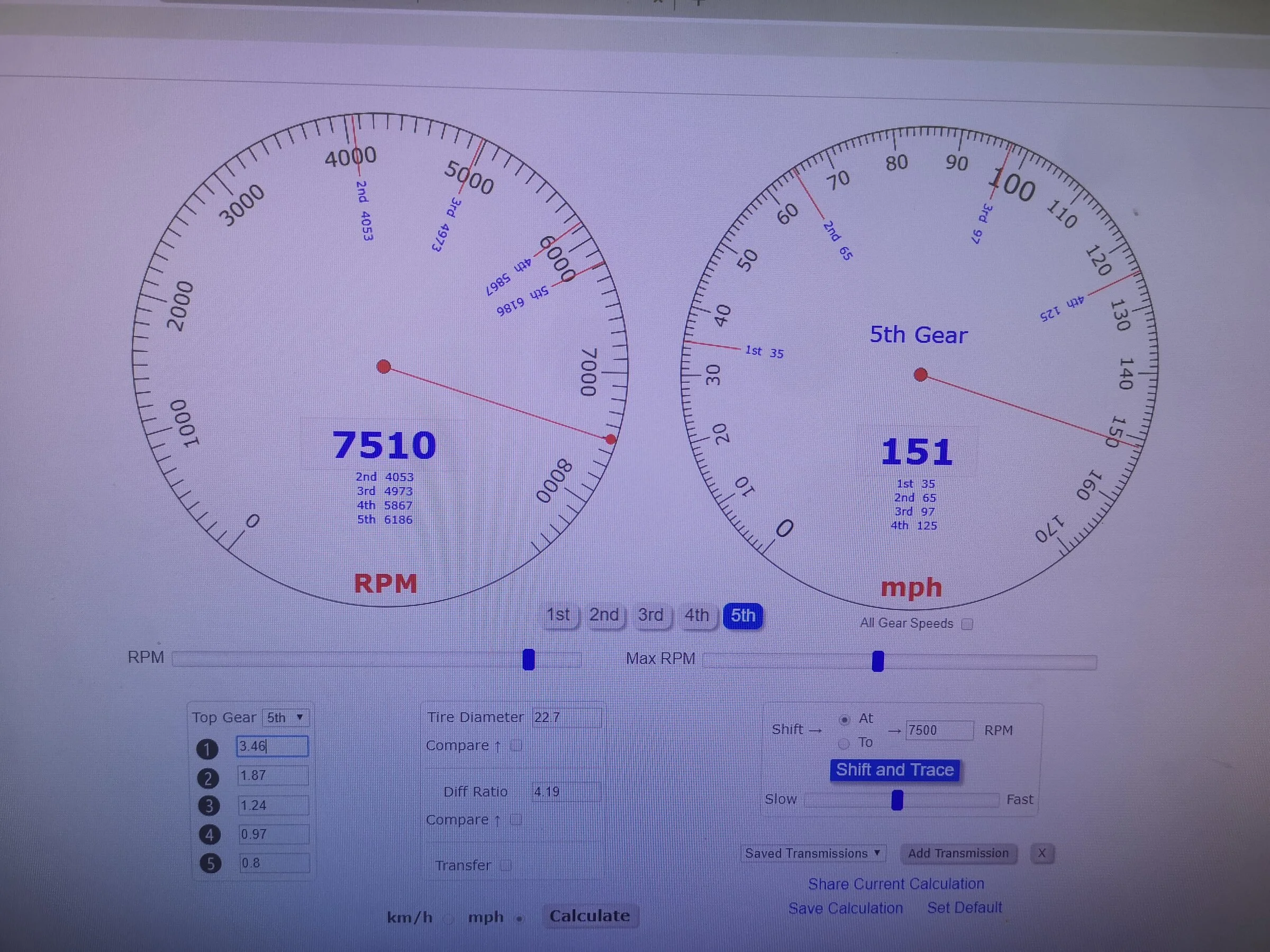Switch to the 3rd gear tab

click(650, 615)
